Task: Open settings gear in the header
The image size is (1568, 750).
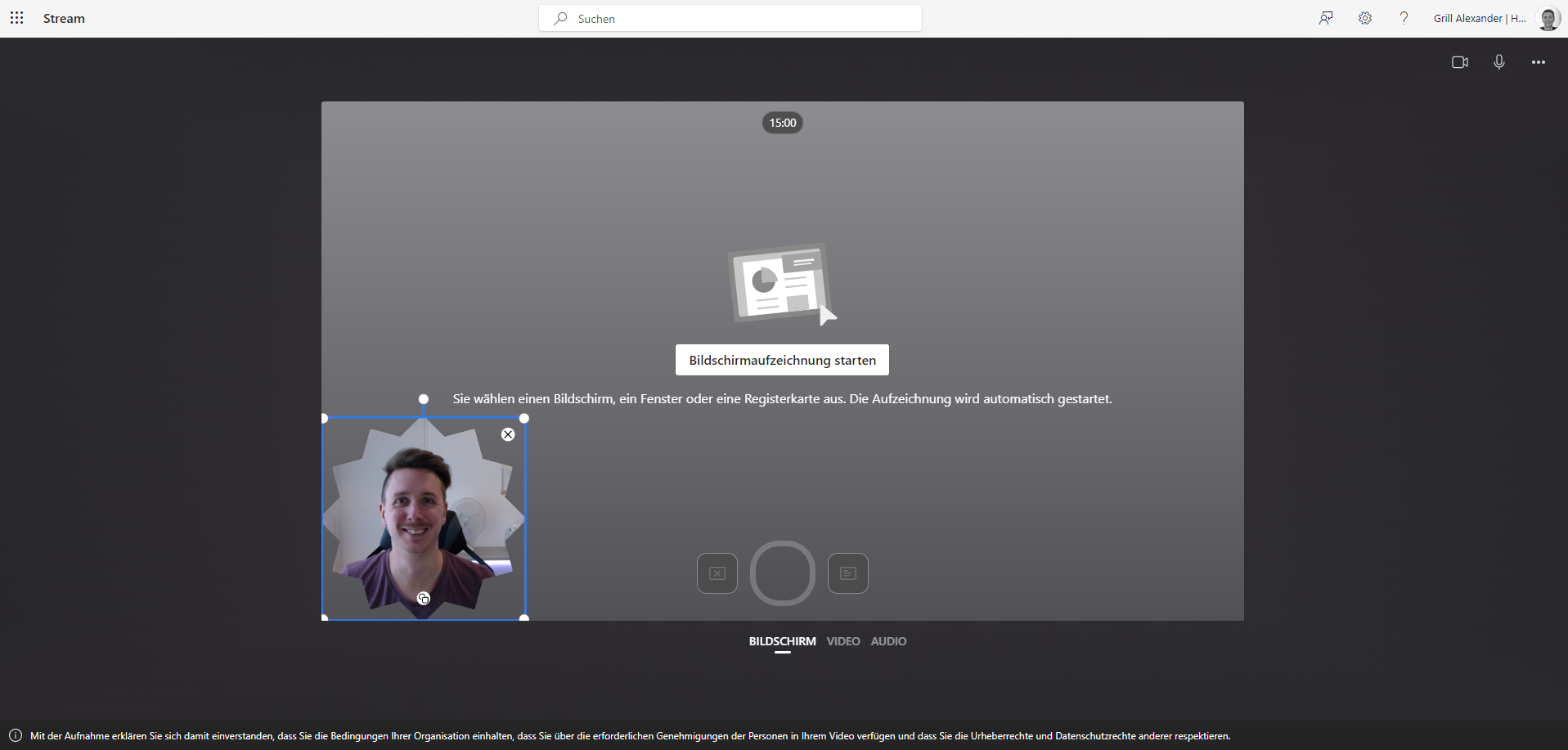Action: [1365, 18]
